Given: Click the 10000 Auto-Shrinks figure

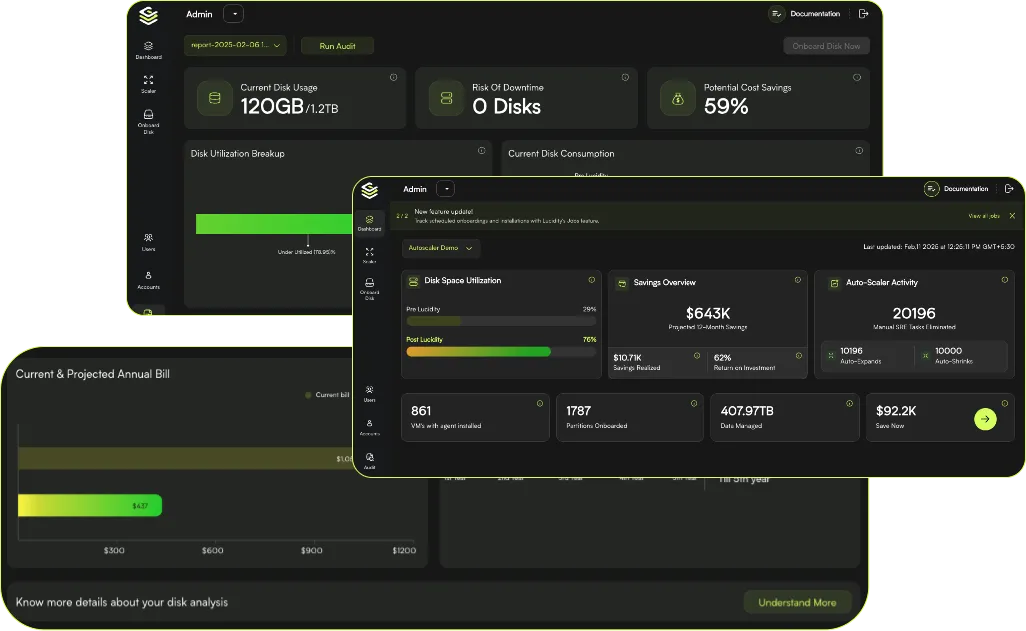Looking at the screenshot, I should point(948,351).
